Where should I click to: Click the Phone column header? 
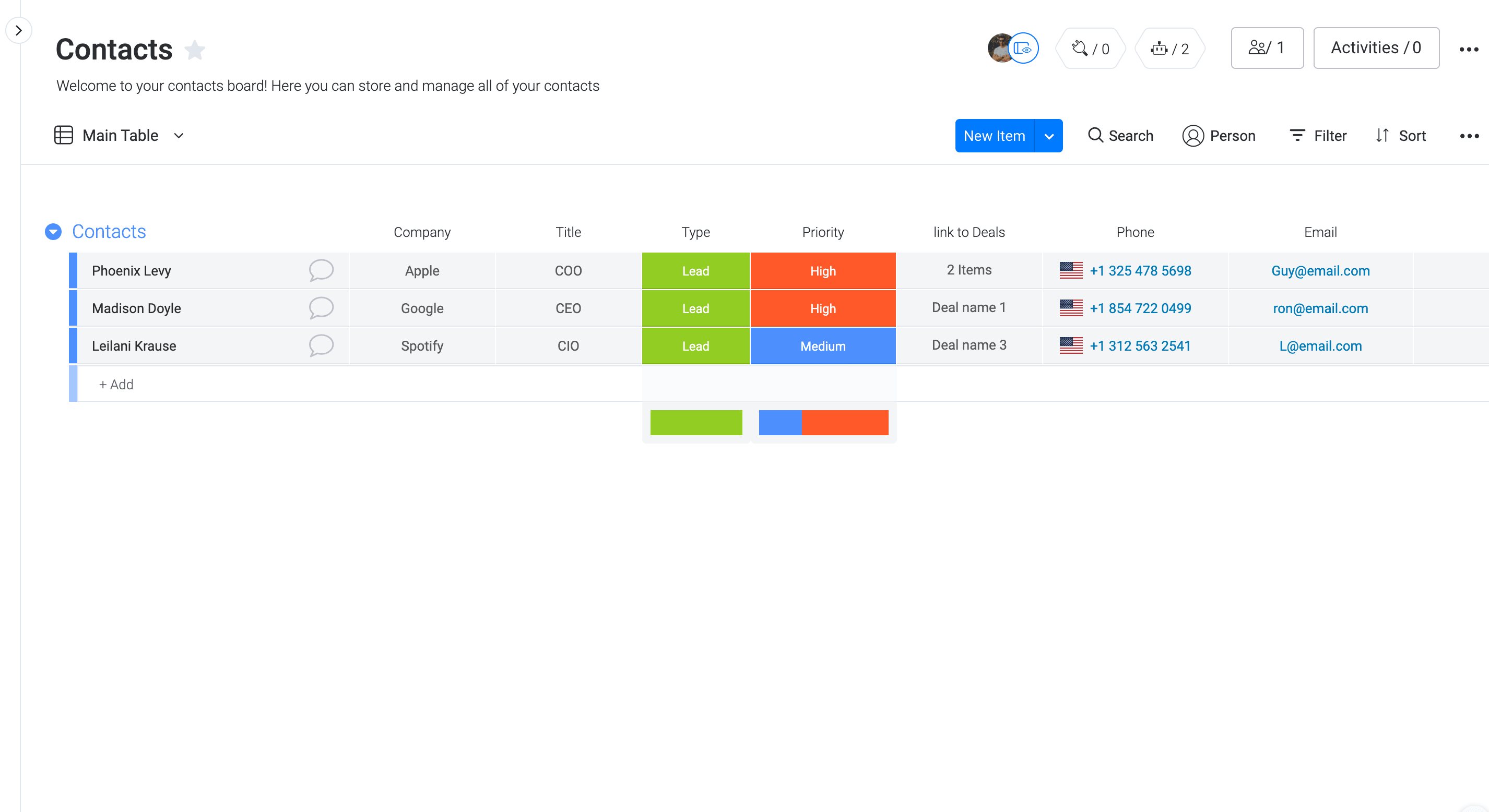1135,232
